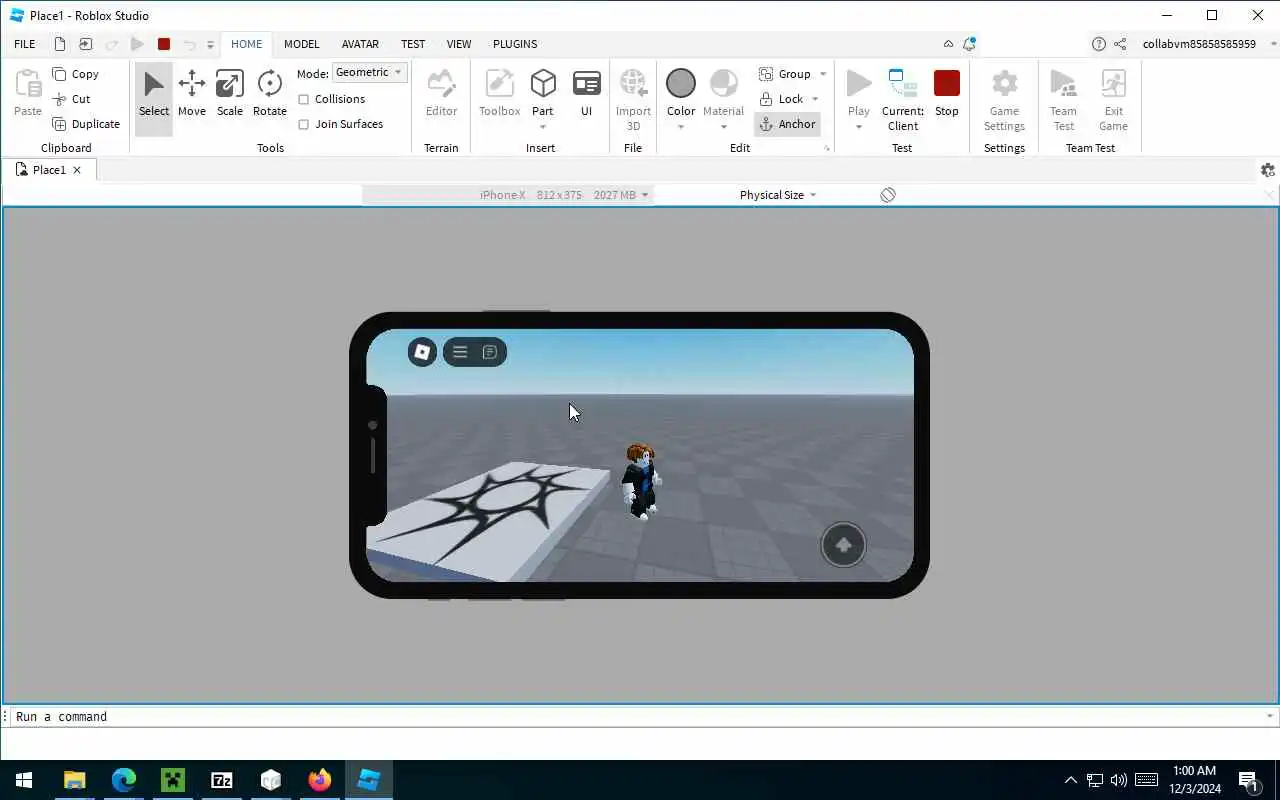Switch Current: Client view

tap(902, 100)
